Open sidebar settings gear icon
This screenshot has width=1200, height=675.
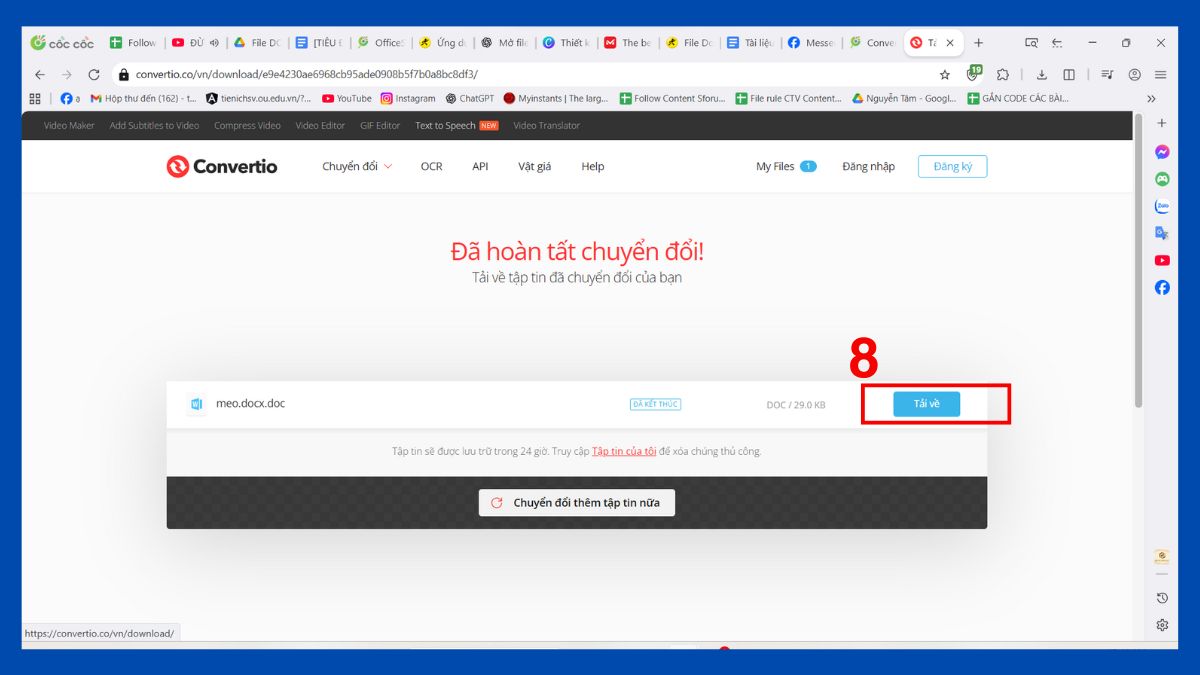coord(1162,625)
